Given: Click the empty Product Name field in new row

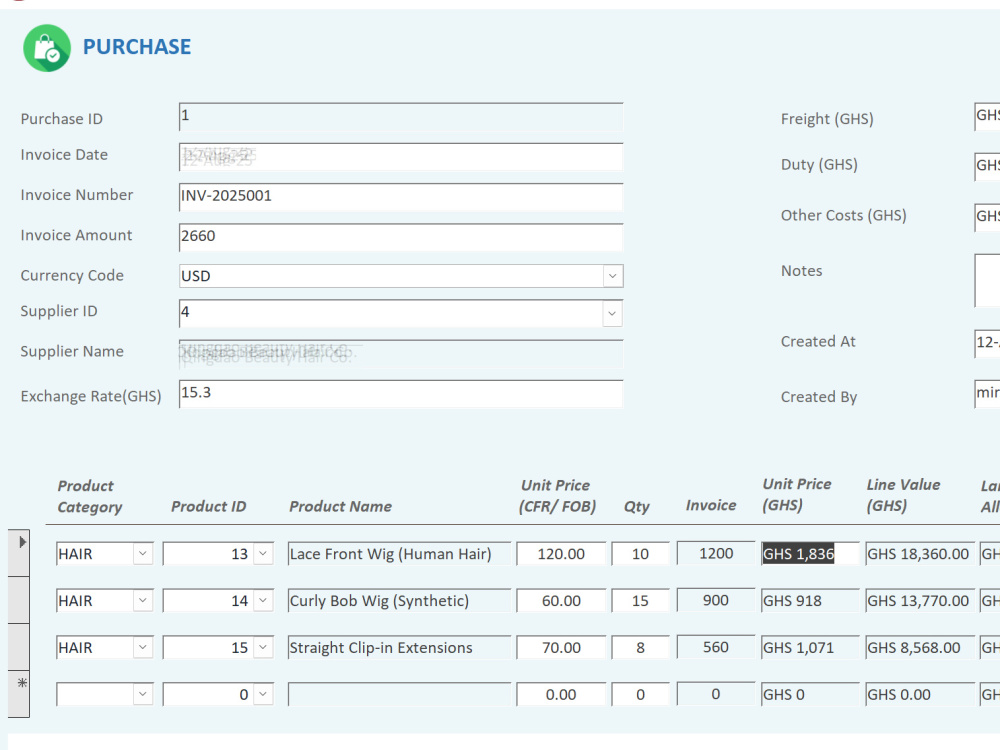Looking at the screenshot, I should pos(399,694).
